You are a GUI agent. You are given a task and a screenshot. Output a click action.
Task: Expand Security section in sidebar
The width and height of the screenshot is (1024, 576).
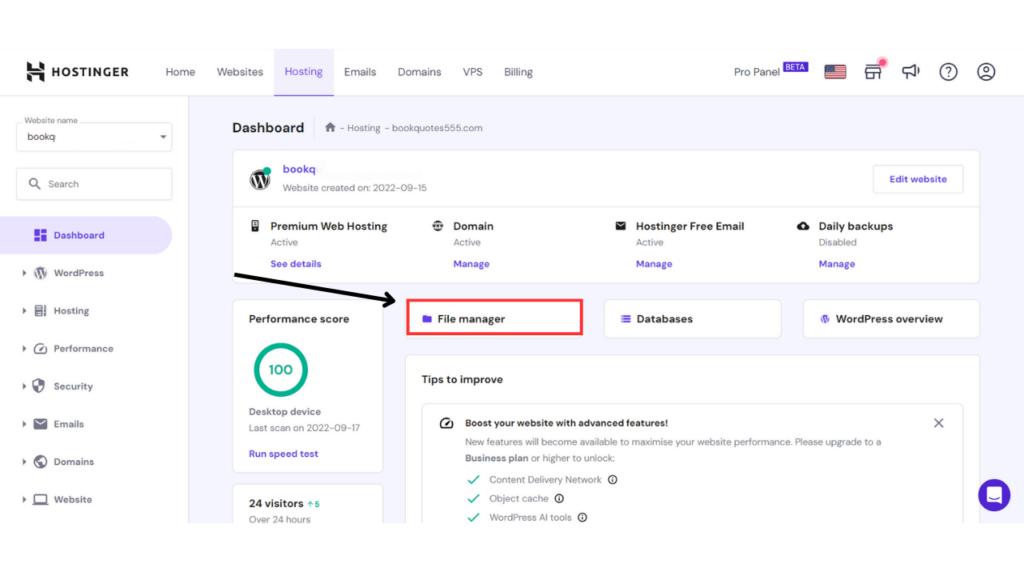pos(24,386)
